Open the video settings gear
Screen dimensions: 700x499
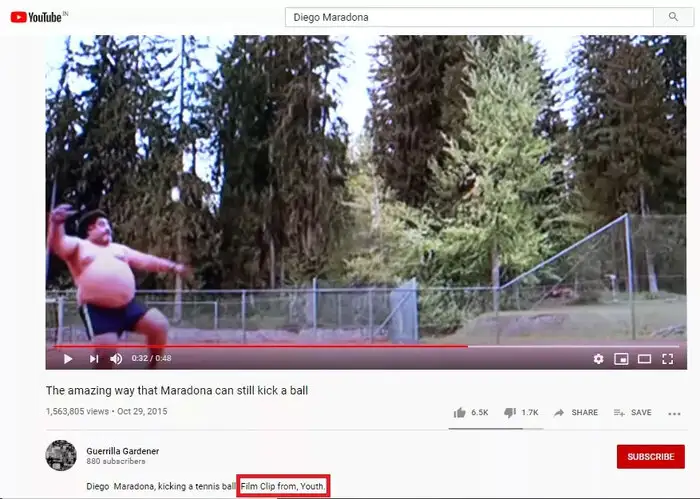tap(598, 359)
